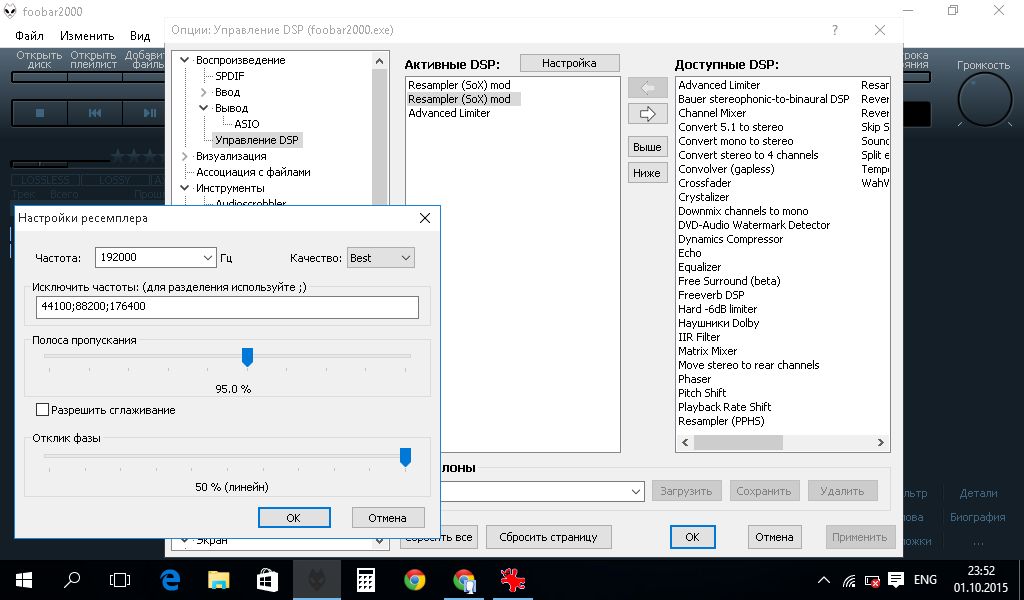Select Equalizer in available DSP list
1024x600 pixels.
point(699,267)
